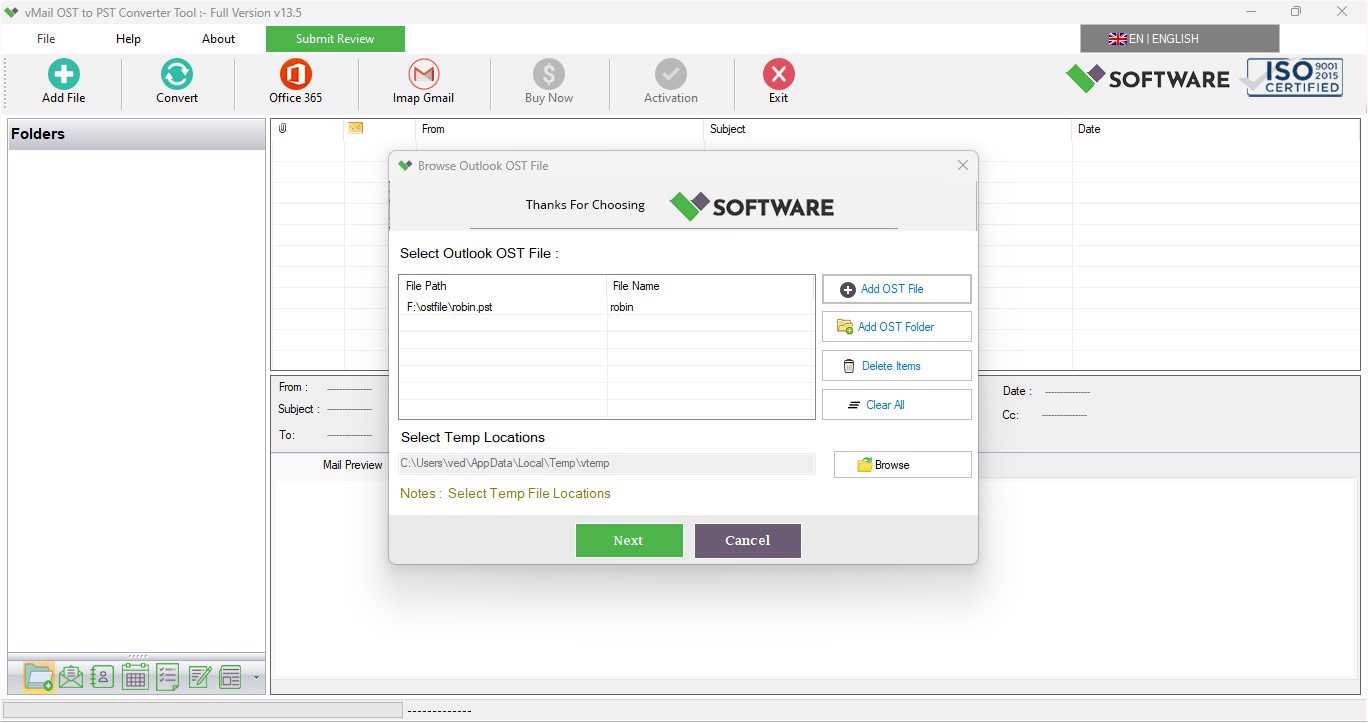
Task: Open the notes pencil view icon
Action: coord(199,677)
